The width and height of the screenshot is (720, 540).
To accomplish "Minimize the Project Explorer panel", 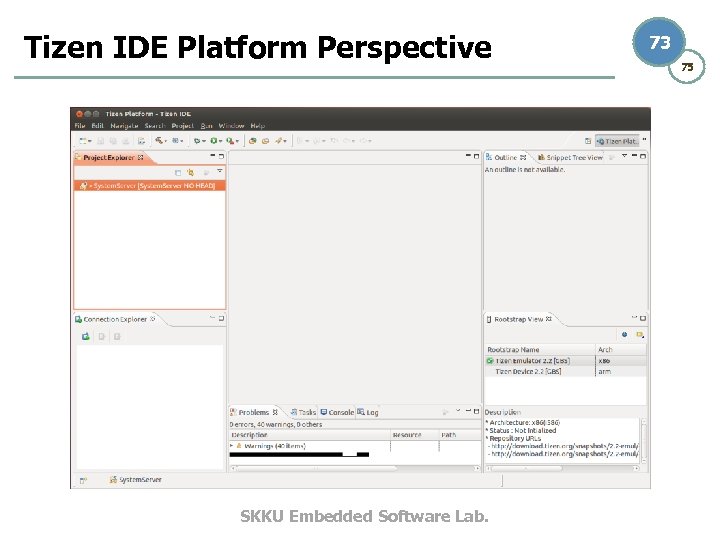I will pos(213,156).
